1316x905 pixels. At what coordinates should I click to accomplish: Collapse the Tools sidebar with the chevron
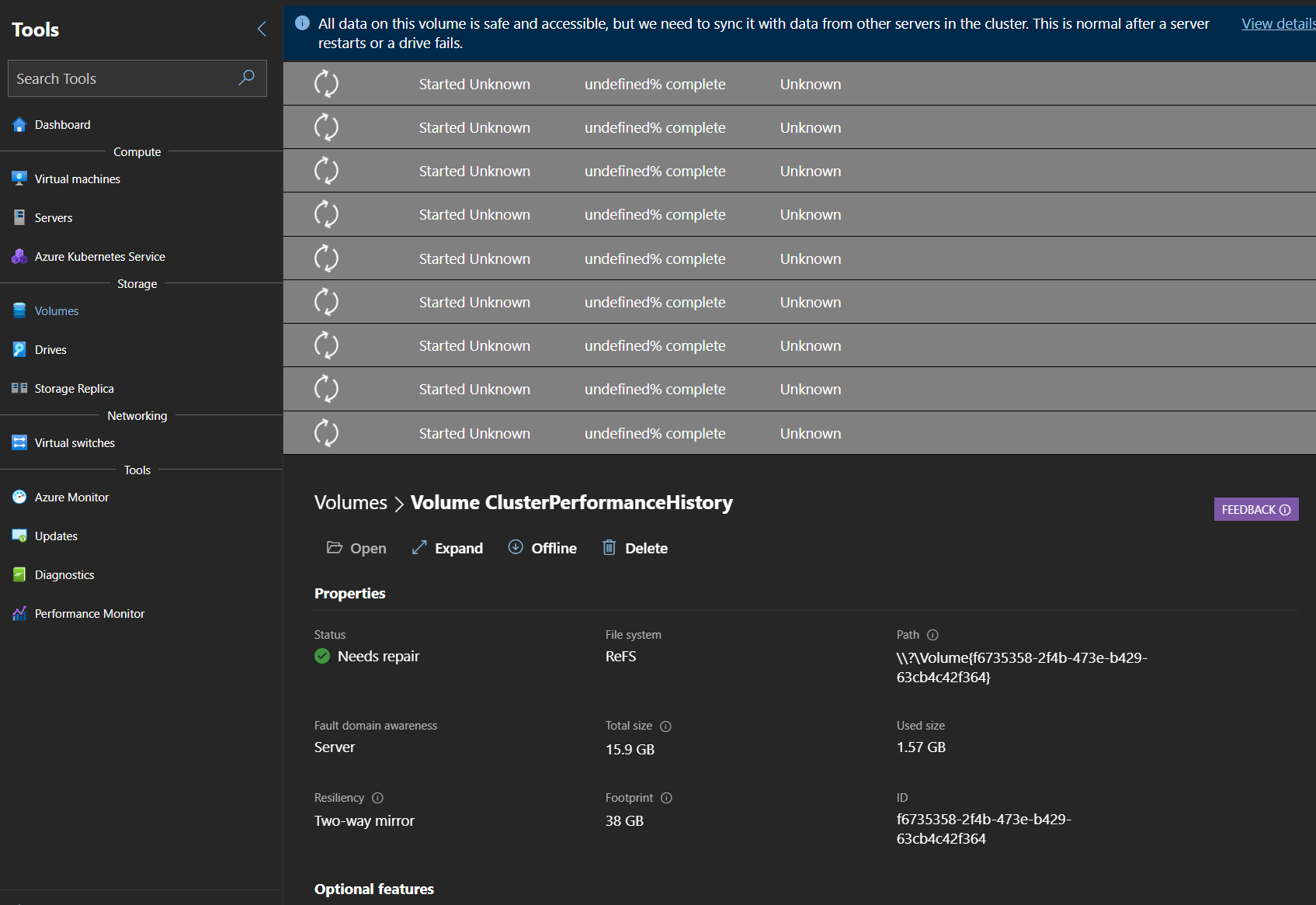coord(261,29)
